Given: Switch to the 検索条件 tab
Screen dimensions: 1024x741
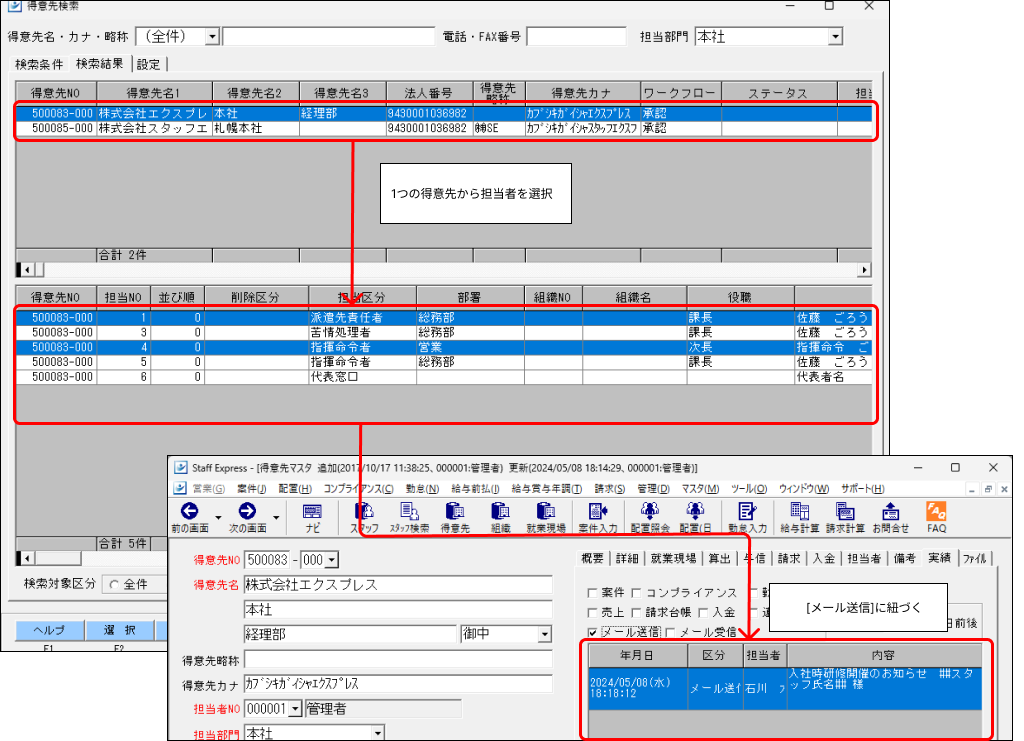Looking at the screenshot, I should coord(39,64).
